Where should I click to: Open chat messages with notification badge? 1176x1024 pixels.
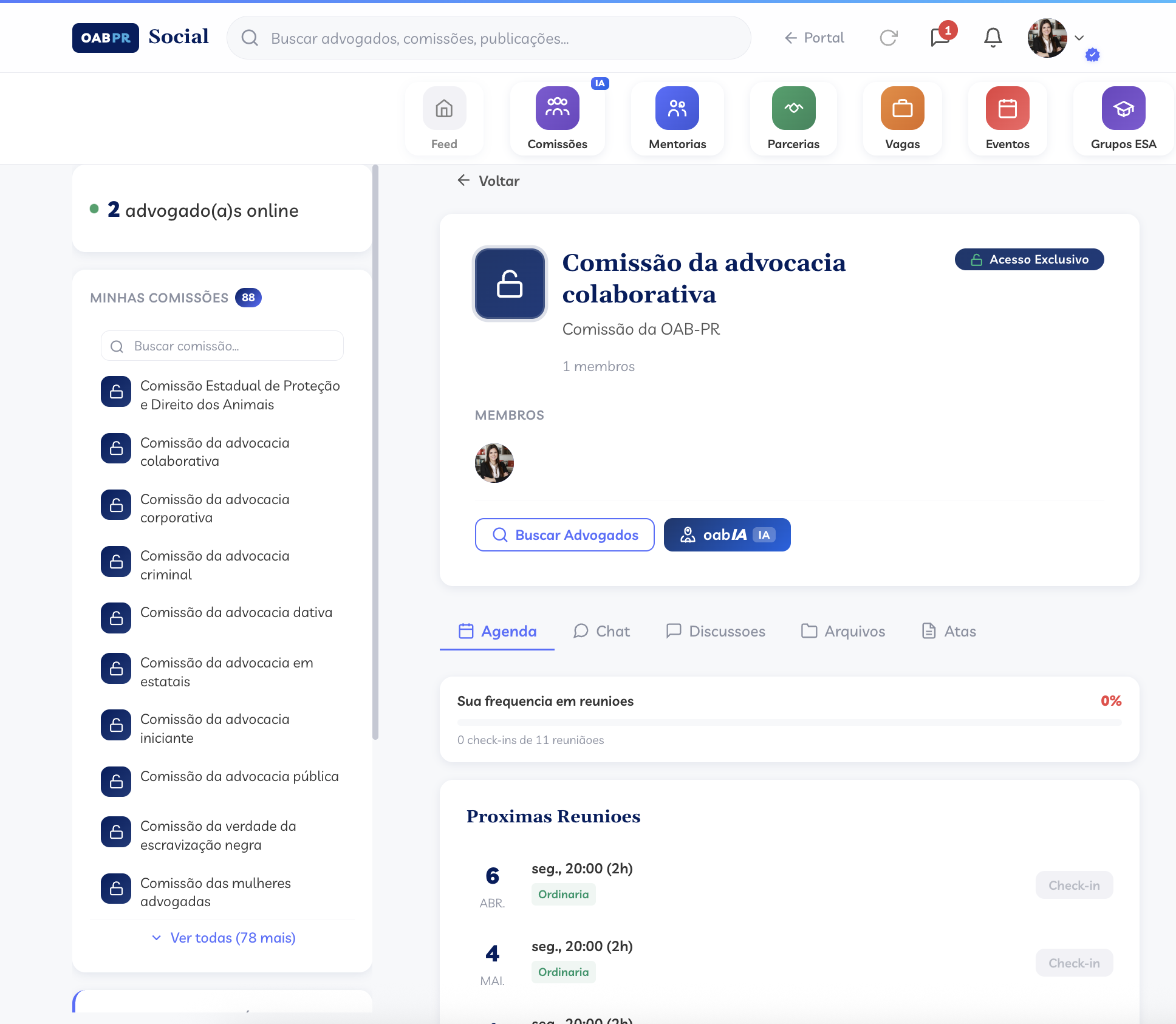[939, 38]
